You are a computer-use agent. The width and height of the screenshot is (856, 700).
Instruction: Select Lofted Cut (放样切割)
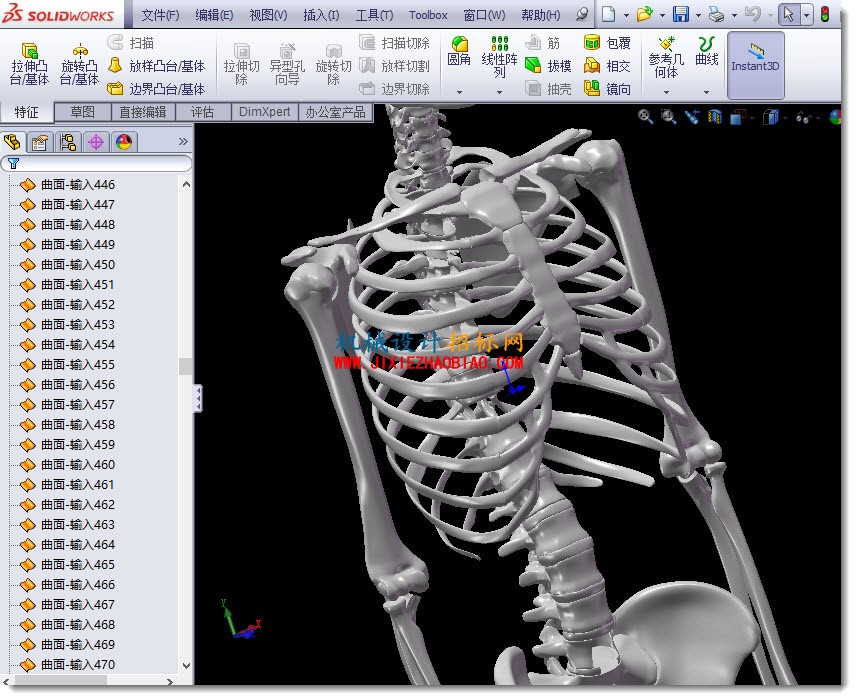pos(395,66)
